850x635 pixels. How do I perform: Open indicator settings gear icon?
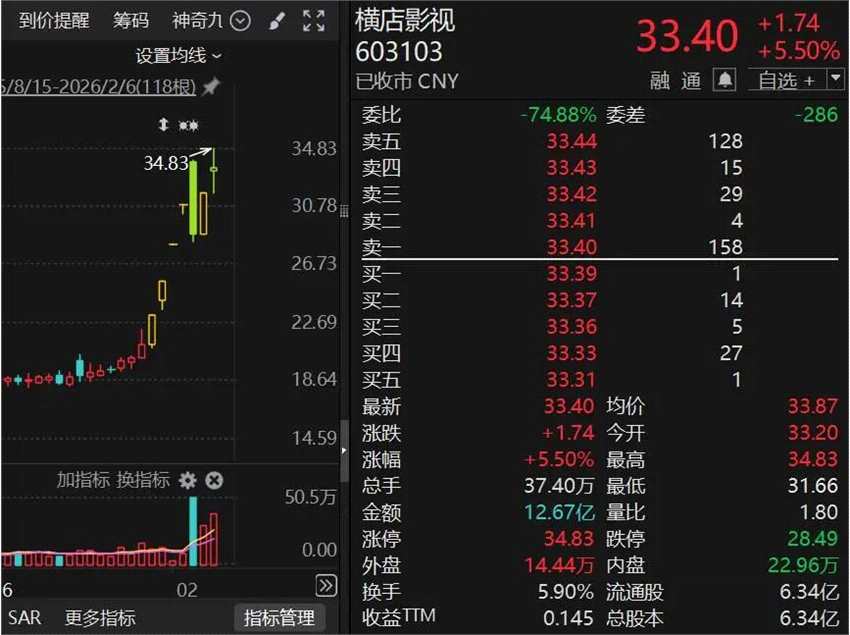tap(188, 480)
